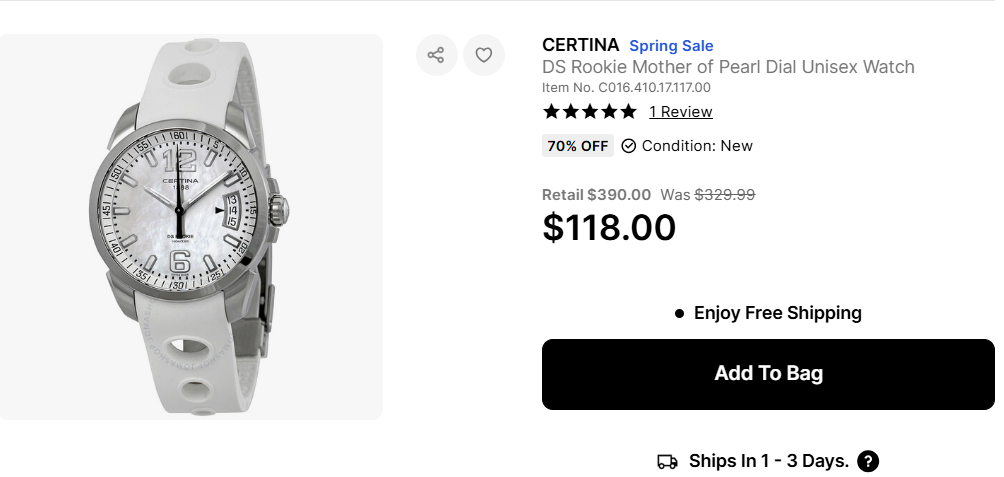Click the white watch product image
Screen dimensions: 1004x477
(x=191, y=227)
